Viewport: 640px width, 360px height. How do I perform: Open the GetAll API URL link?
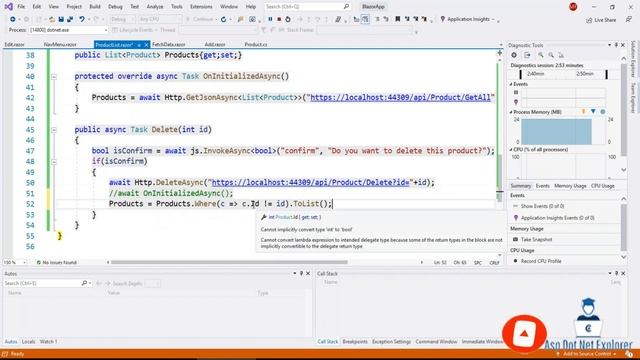point(400,98)
